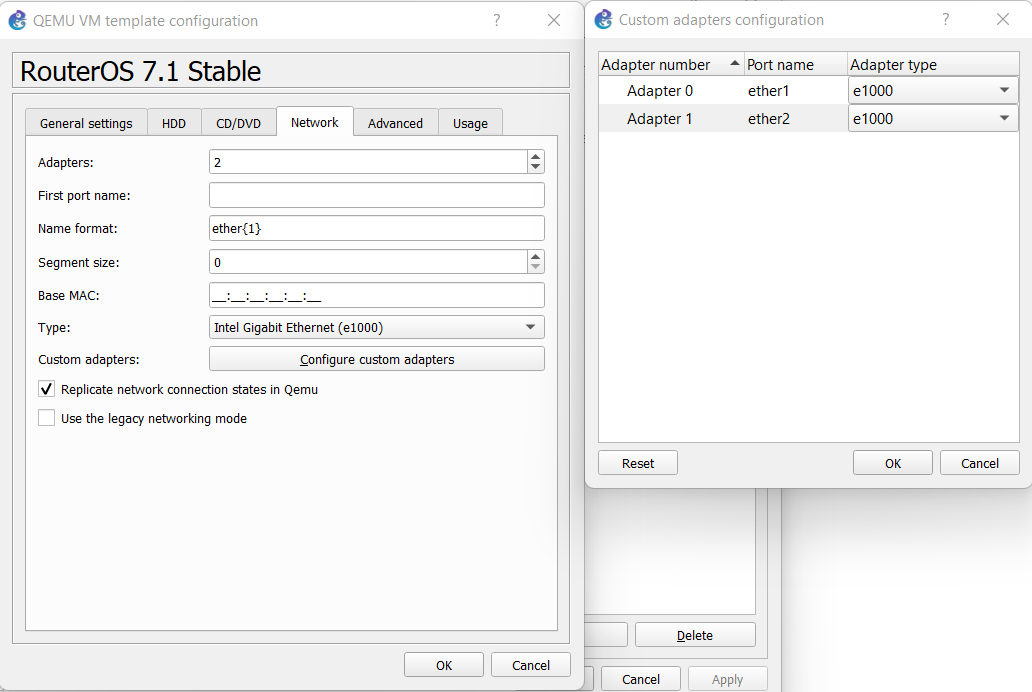Open the CD/DVD tab
The image size is (1032, 692).
point(238,123)
